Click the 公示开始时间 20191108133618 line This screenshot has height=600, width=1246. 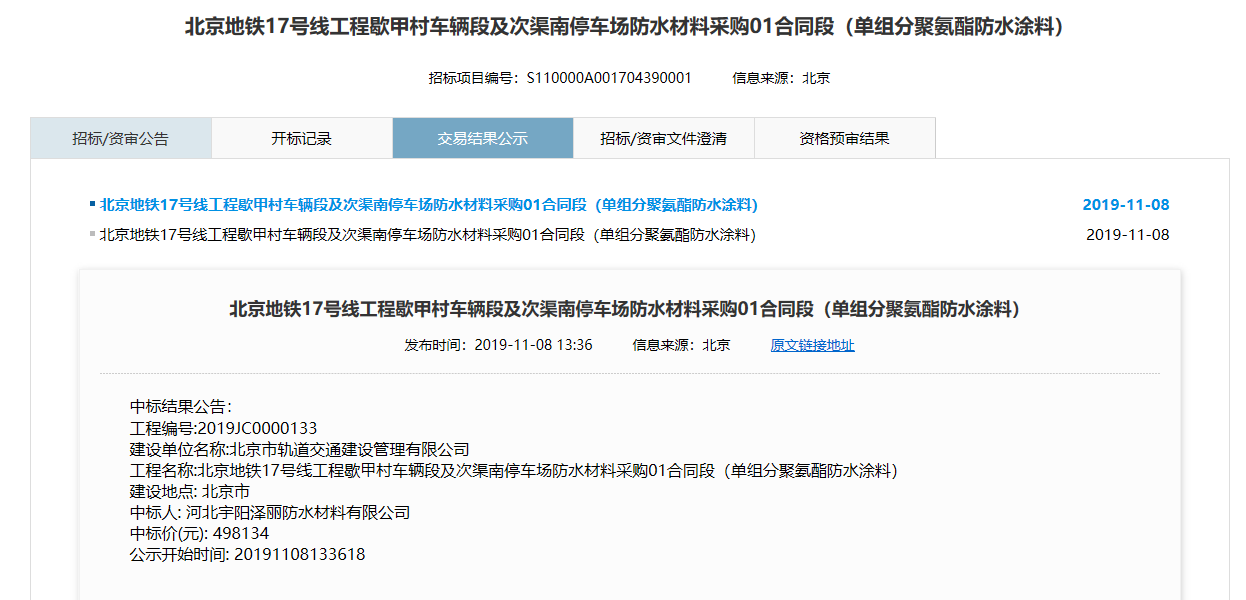pos(247,554)
